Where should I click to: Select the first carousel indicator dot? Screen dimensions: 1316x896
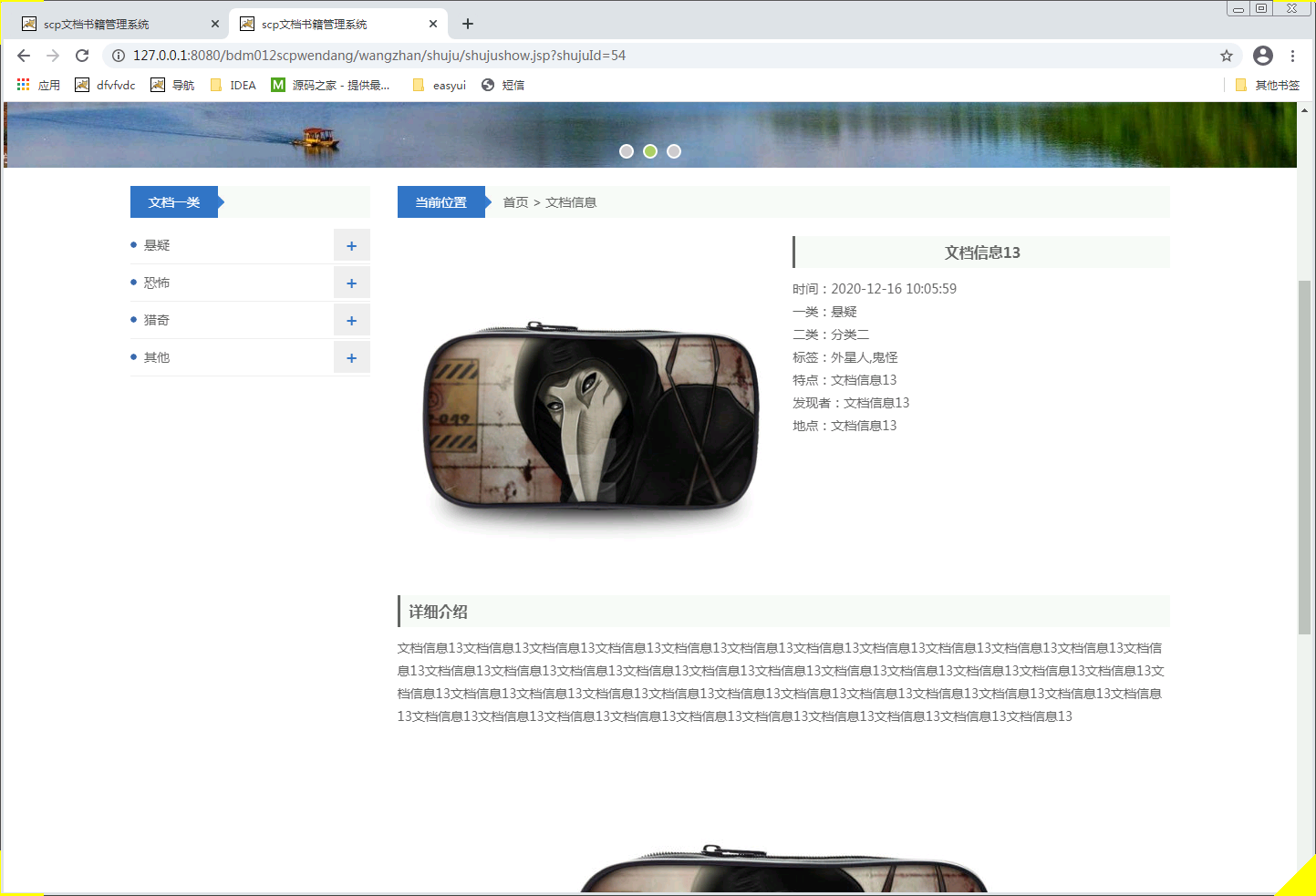[x=627, y=151]
